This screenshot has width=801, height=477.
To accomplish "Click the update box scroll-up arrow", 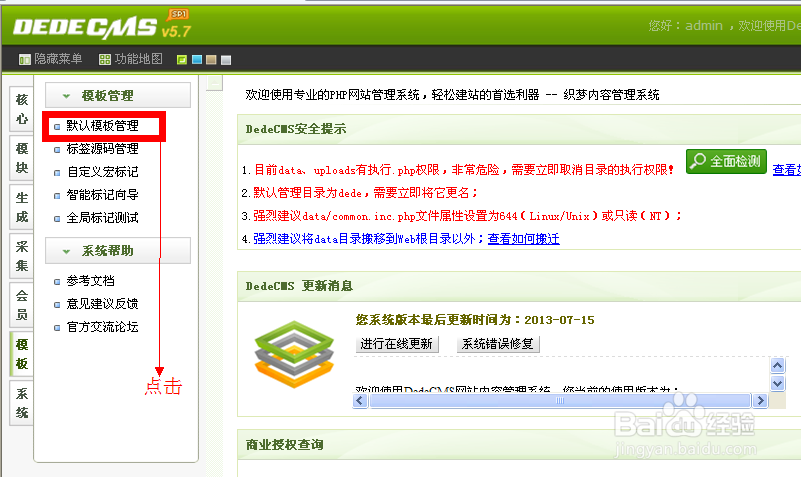I will 778,365.
